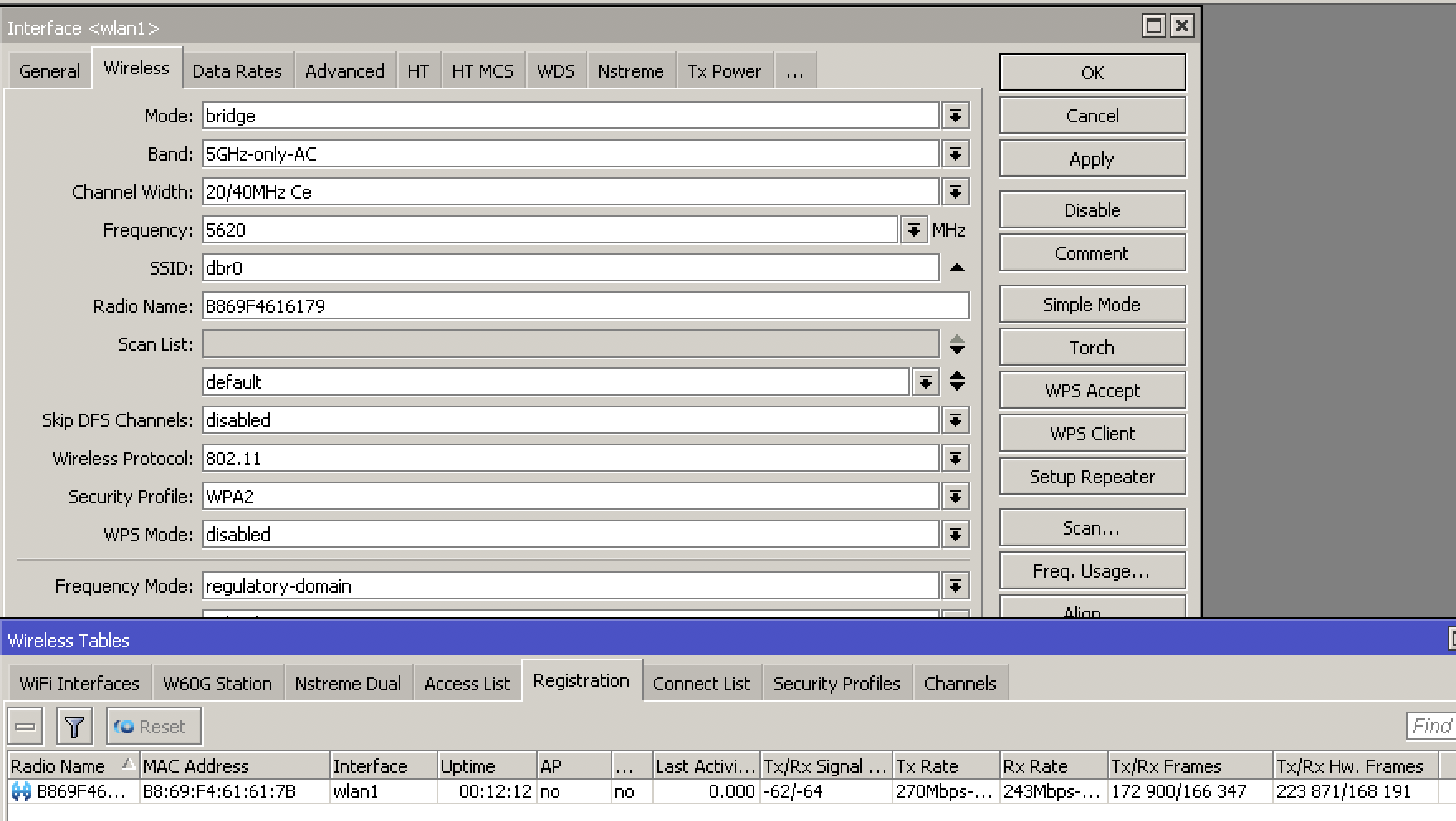The width and height of the screenshot is (1456, 821).
Task: Switch to the Nstreme Dual tab
Action: [x=347, y=684]
